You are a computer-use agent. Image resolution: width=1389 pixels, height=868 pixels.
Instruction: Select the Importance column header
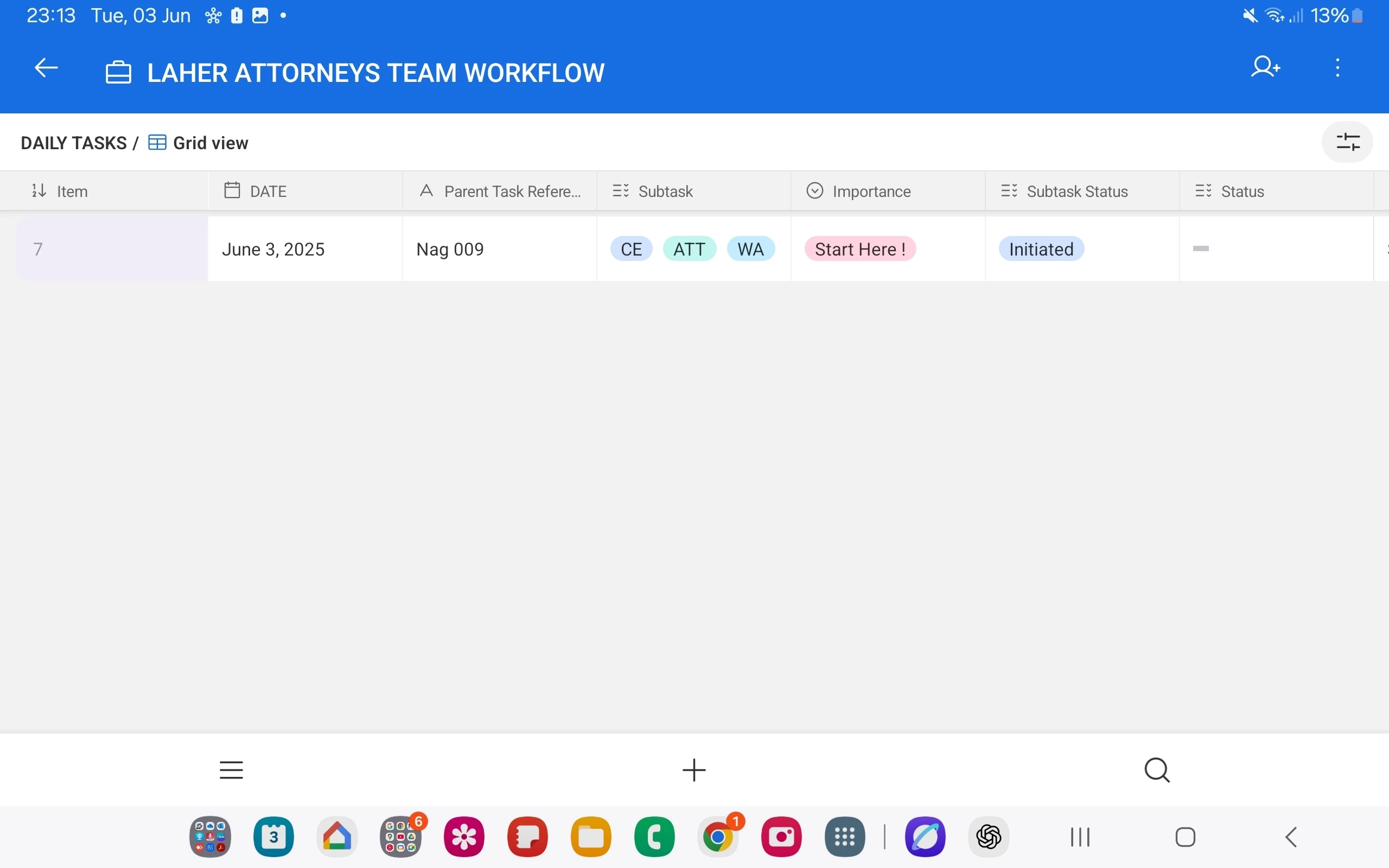[889, 191]
